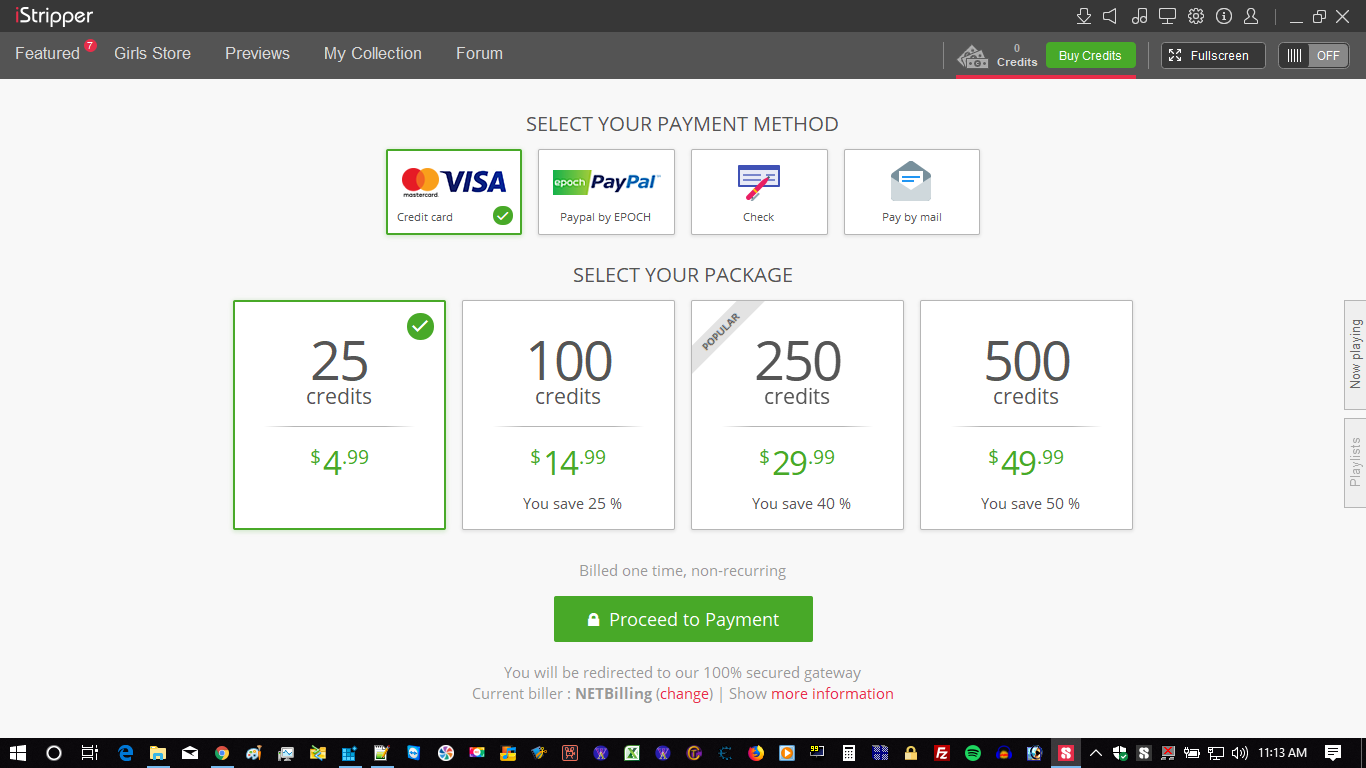
Task: Click the desktop monitor icon in the title bar
Action: (1167, 16)
